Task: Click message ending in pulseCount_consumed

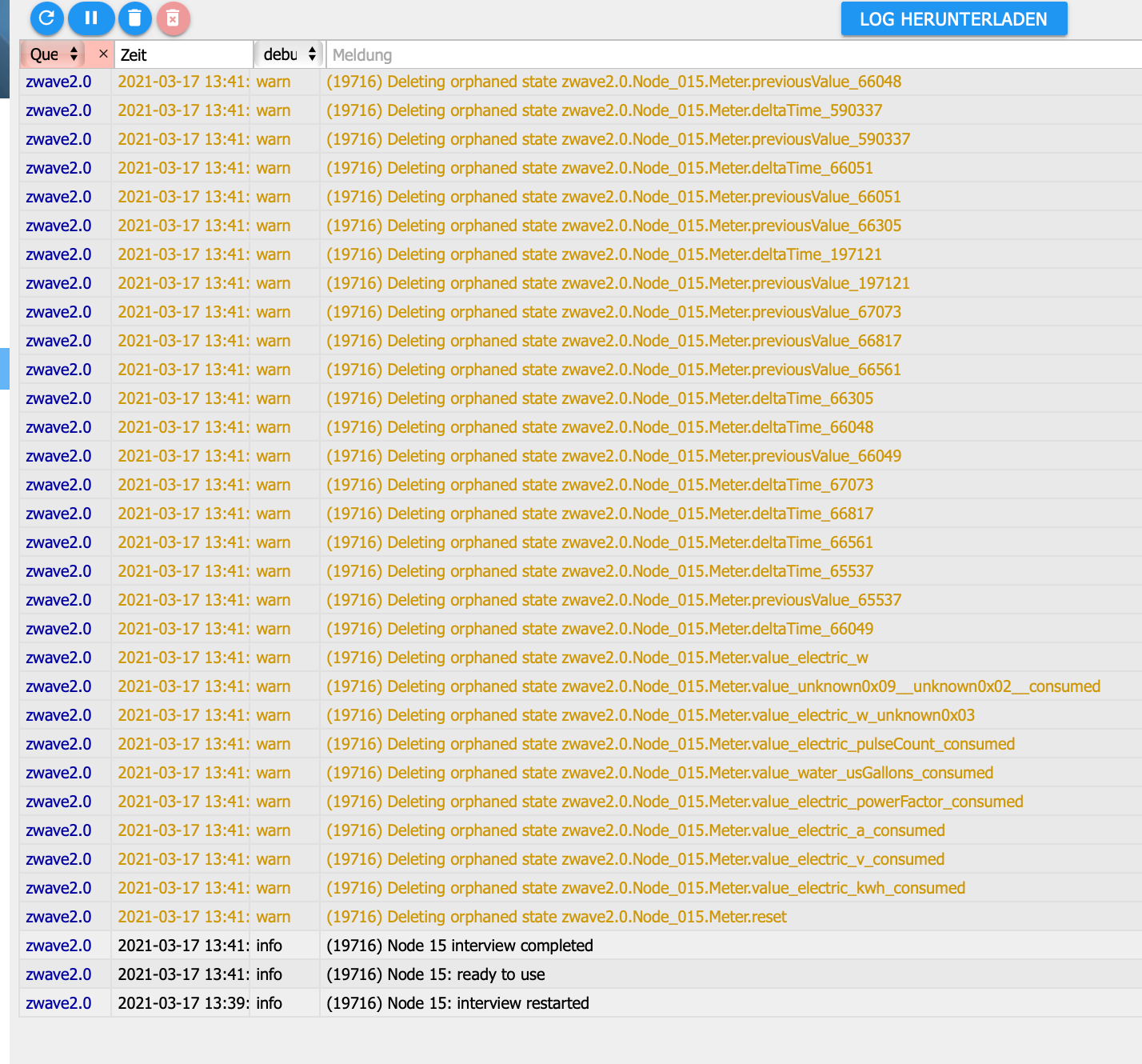Action: coord(670,744)
